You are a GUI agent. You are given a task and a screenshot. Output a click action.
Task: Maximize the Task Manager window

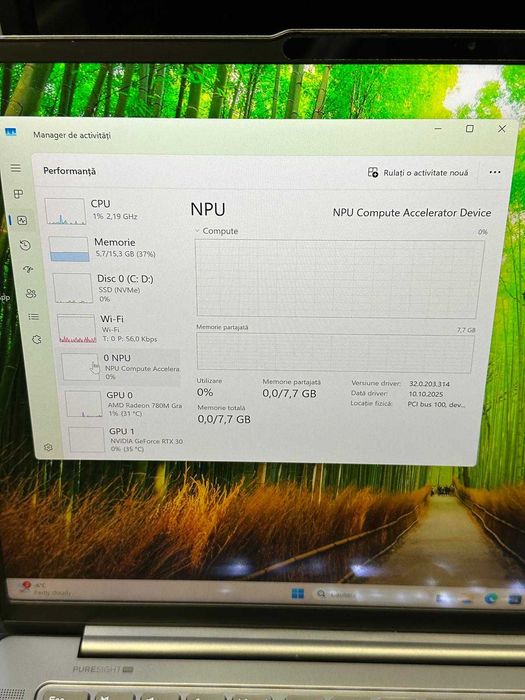coord(470,129)
